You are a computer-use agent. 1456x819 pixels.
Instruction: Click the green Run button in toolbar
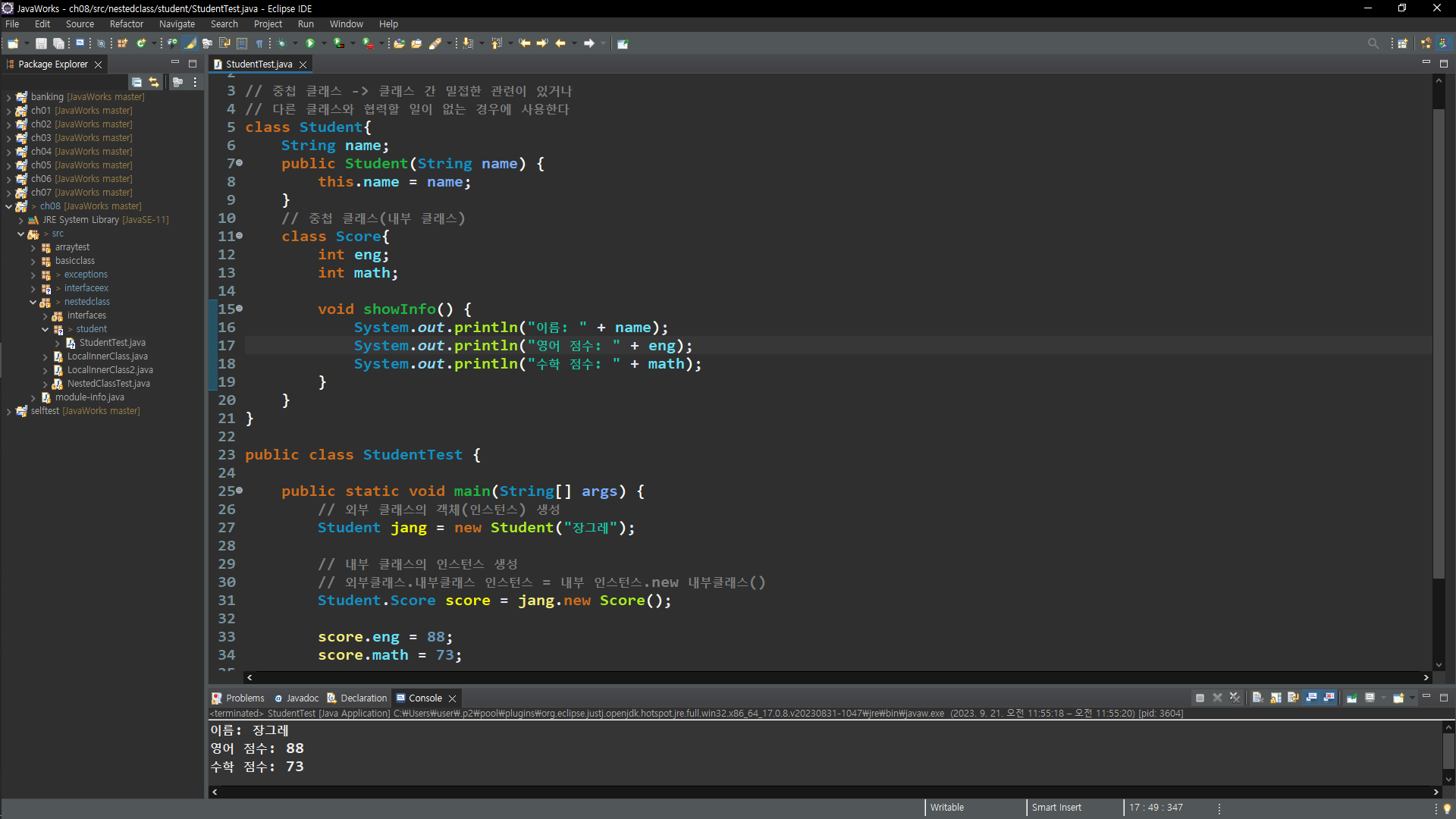(309, 43)
